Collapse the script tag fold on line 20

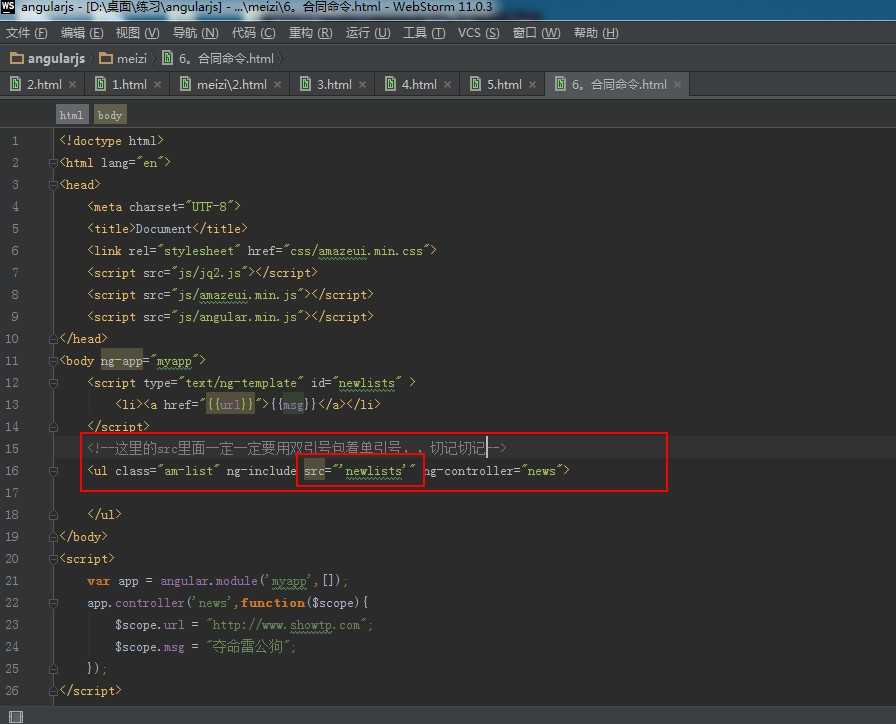tap(53, 559)
